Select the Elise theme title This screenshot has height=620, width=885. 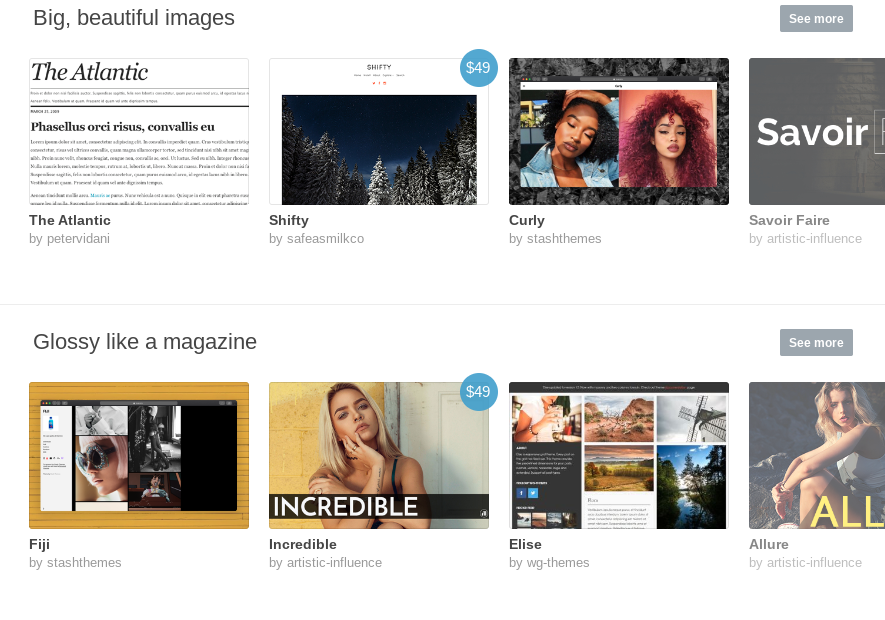(525, 544)
